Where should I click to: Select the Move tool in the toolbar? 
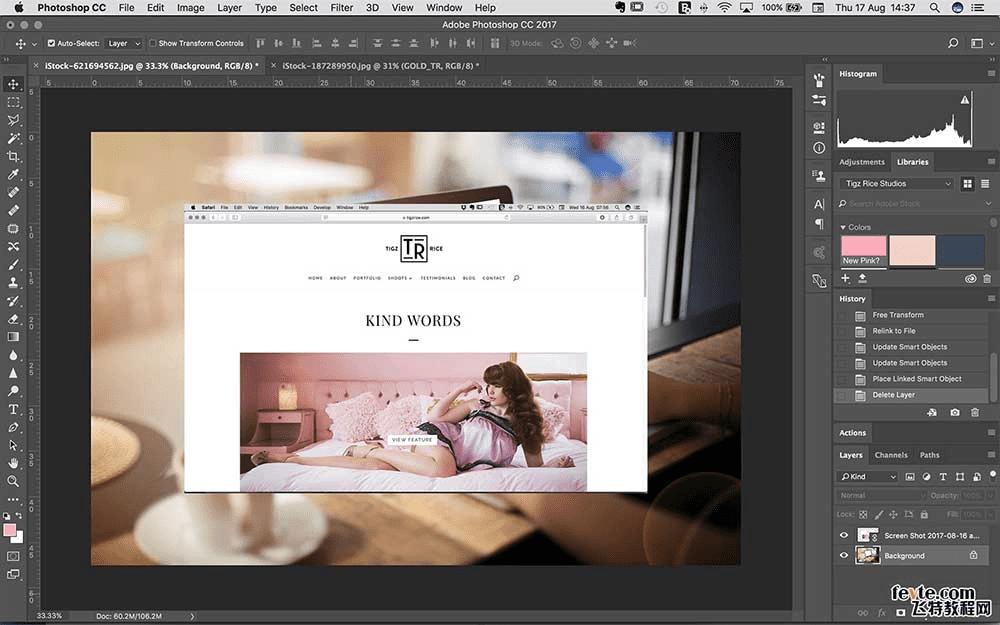(14, 85)
